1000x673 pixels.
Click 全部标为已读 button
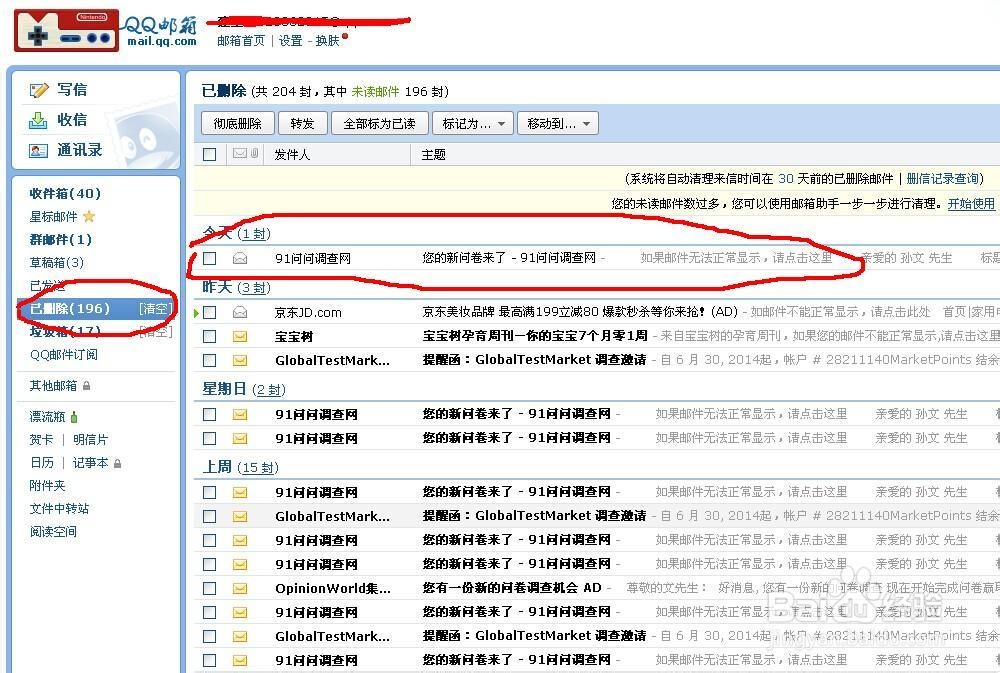(x=379, y=123)
